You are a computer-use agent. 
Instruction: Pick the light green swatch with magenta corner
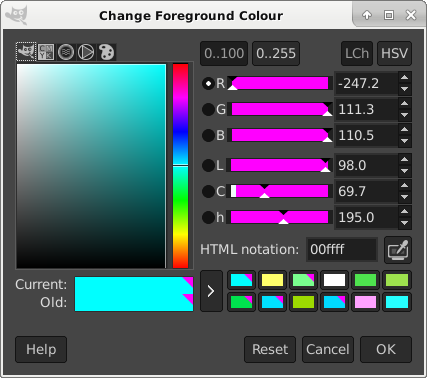coord(303,280)
